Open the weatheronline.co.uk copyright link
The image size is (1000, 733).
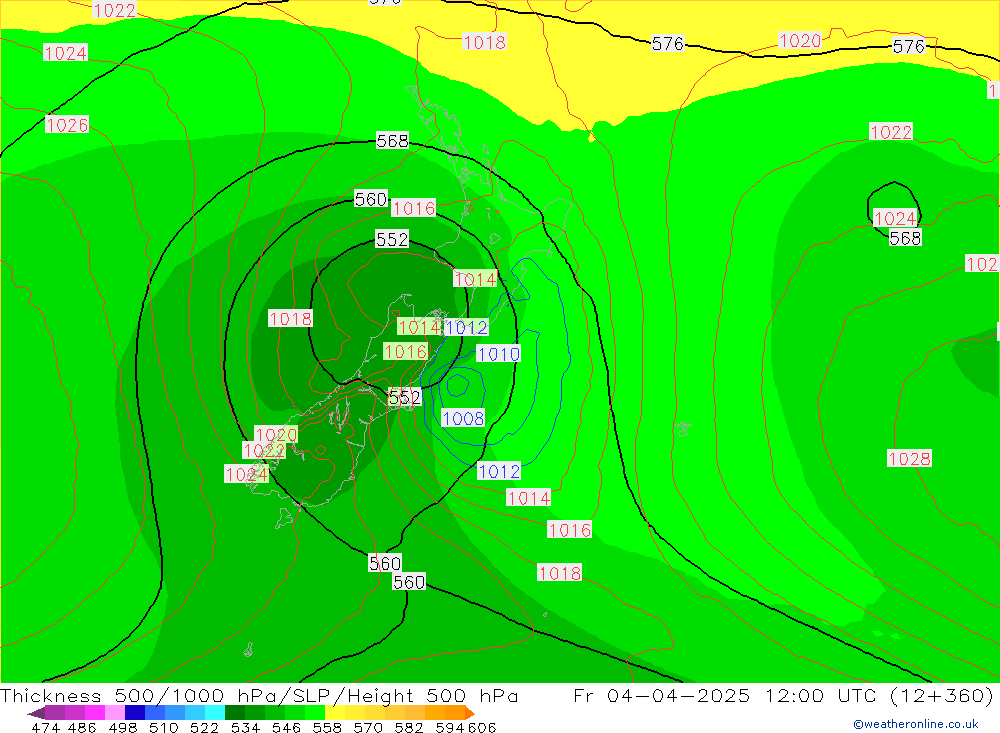[915, 724]
